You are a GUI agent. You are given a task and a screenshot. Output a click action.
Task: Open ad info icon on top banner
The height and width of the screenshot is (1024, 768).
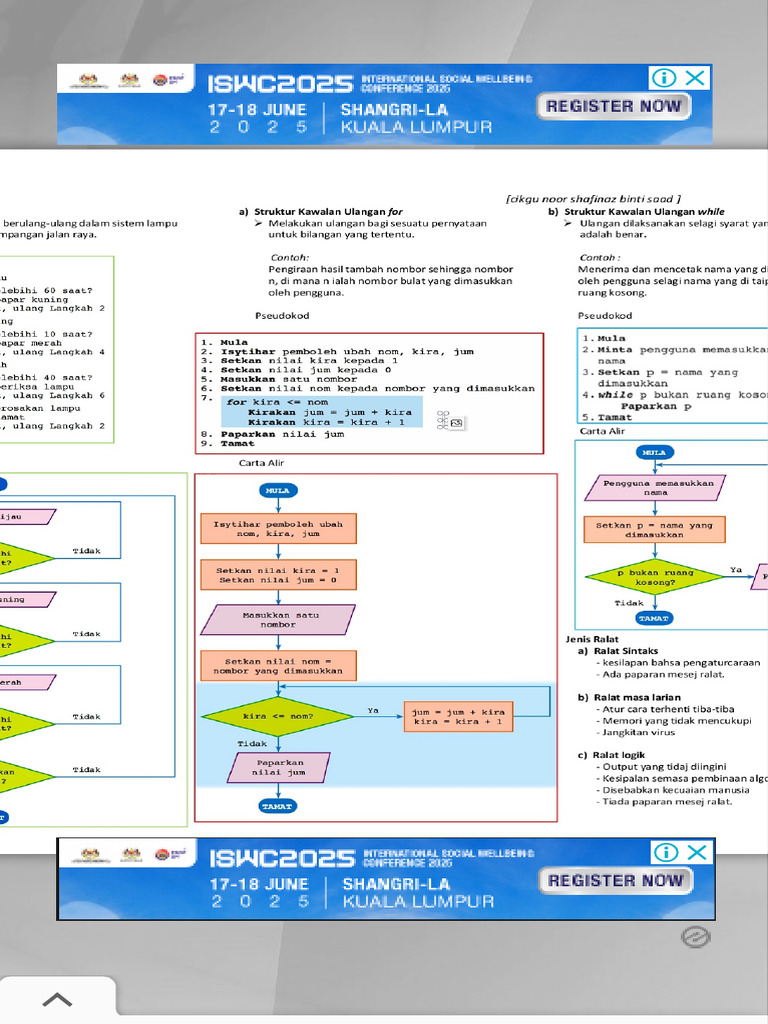[x=664, y=78]
